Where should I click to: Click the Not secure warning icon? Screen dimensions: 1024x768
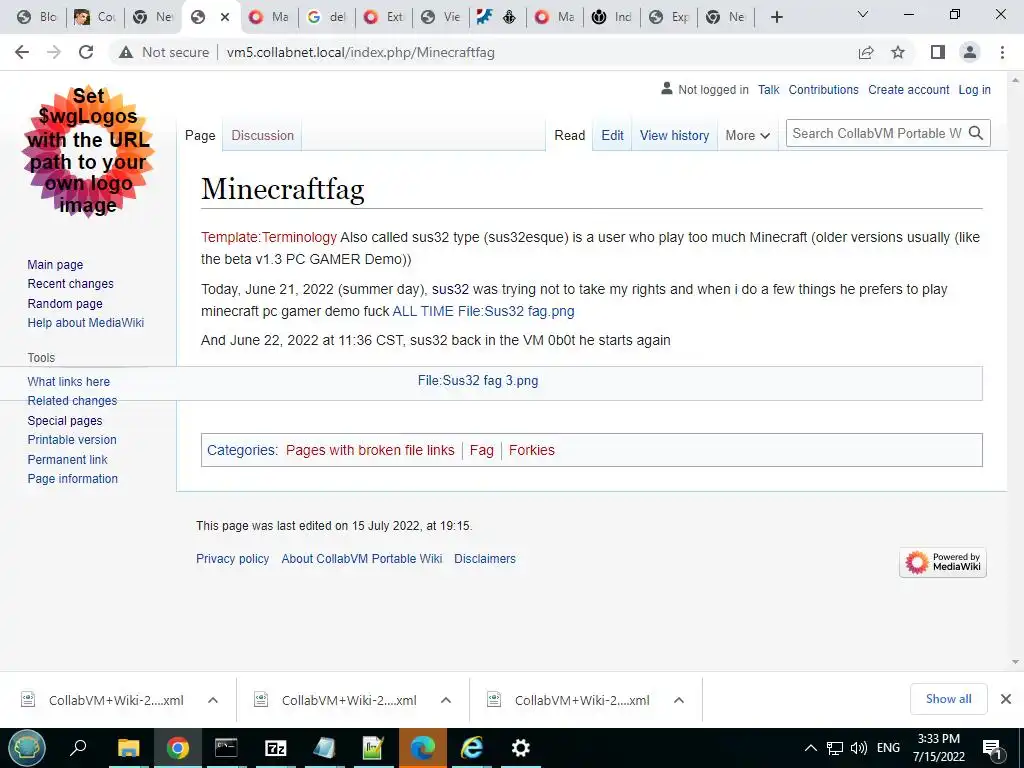[x=125, y=52]
